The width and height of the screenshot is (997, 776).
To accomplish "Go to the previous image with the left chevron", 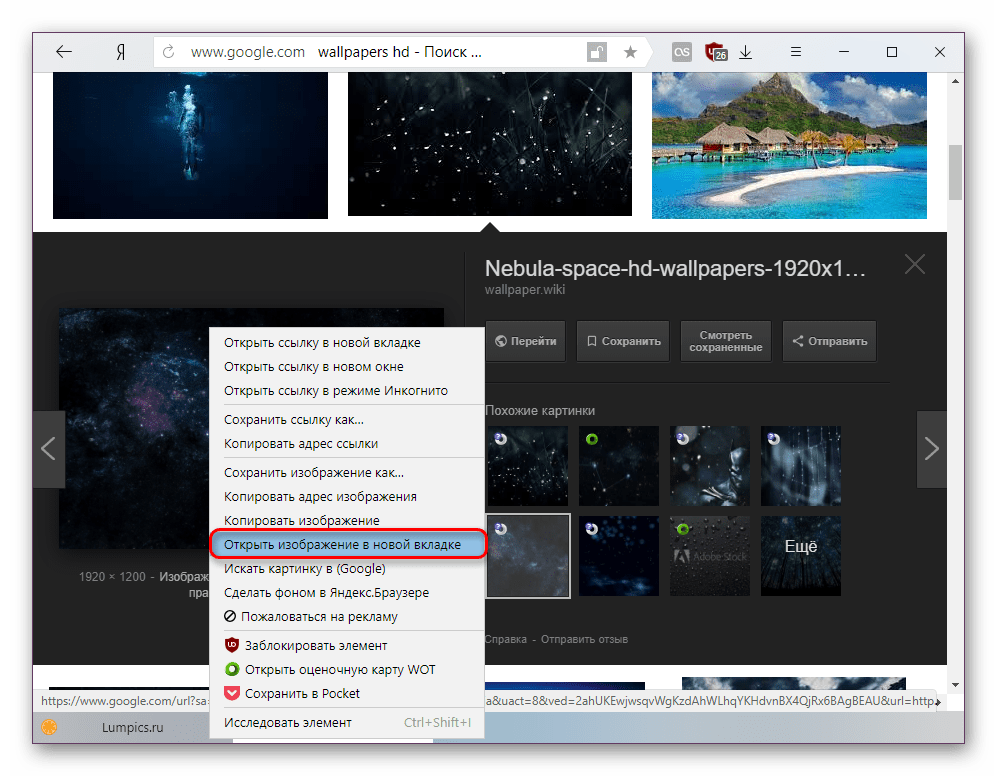I will point(48,449).
